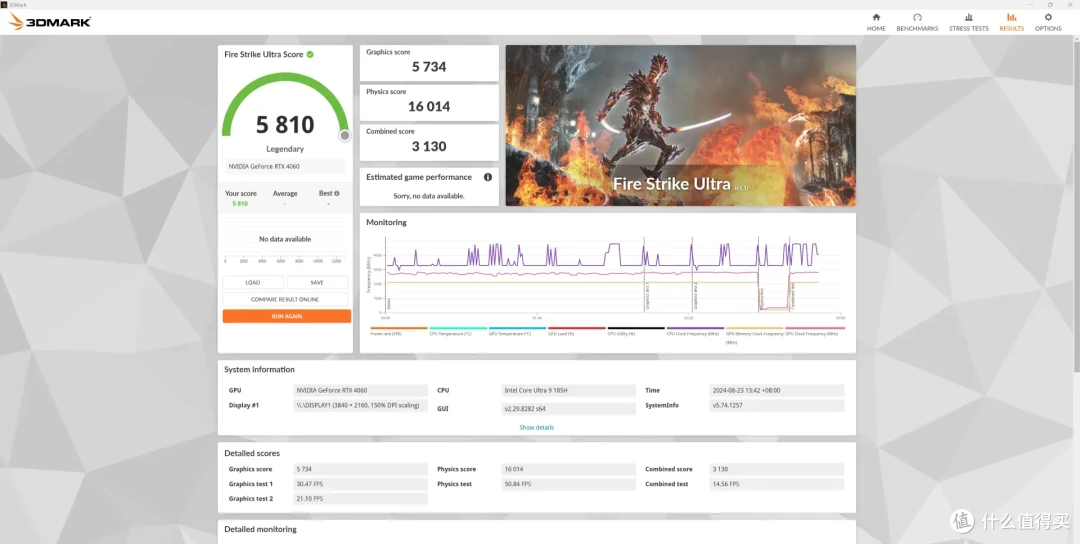Open the BENCHMARKS gauge icon
The image size is (1080, 544).
[x=917, y=17]
